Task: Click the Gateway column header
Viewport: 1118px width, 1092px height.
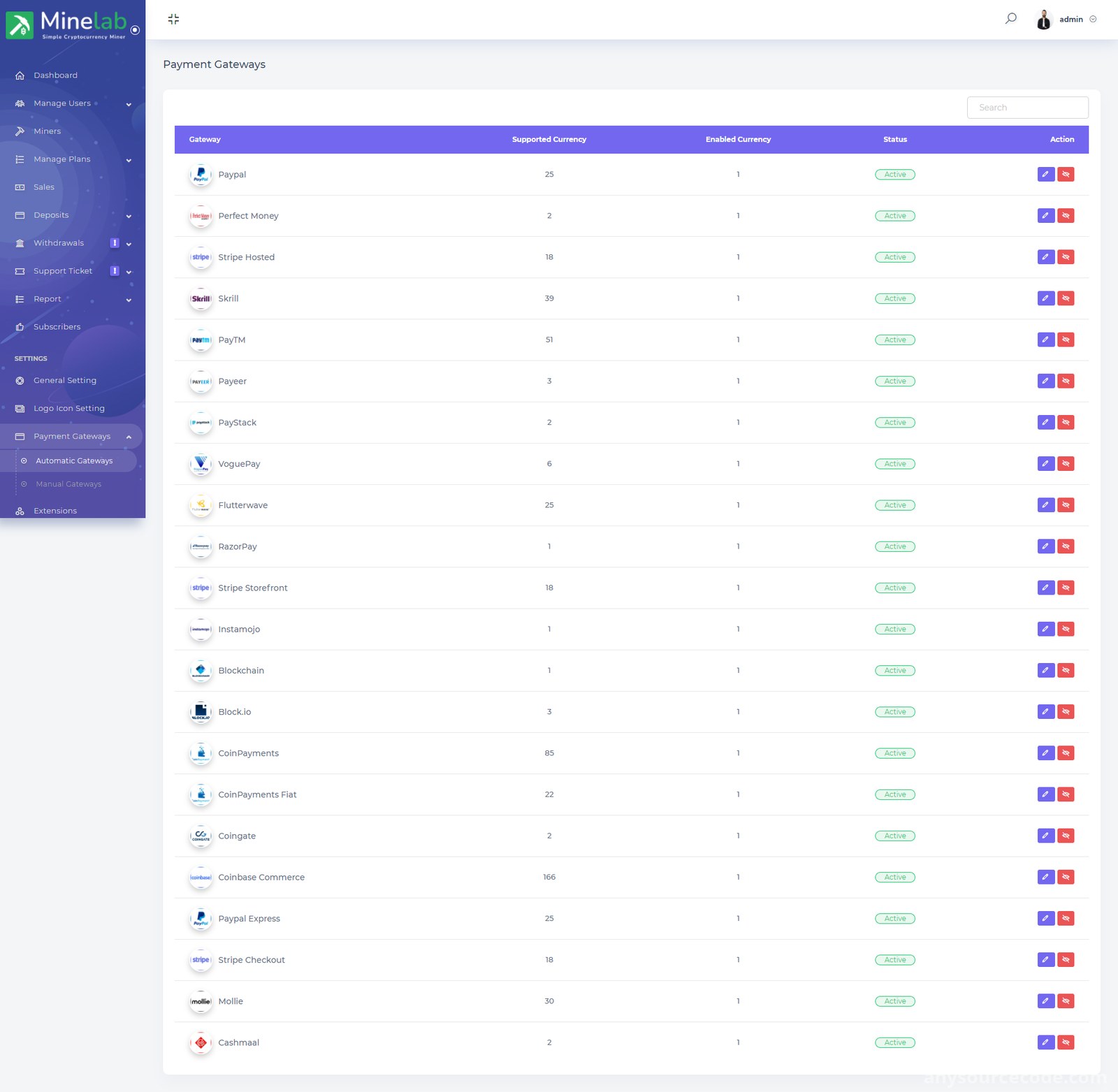Action: coord(205,139)
